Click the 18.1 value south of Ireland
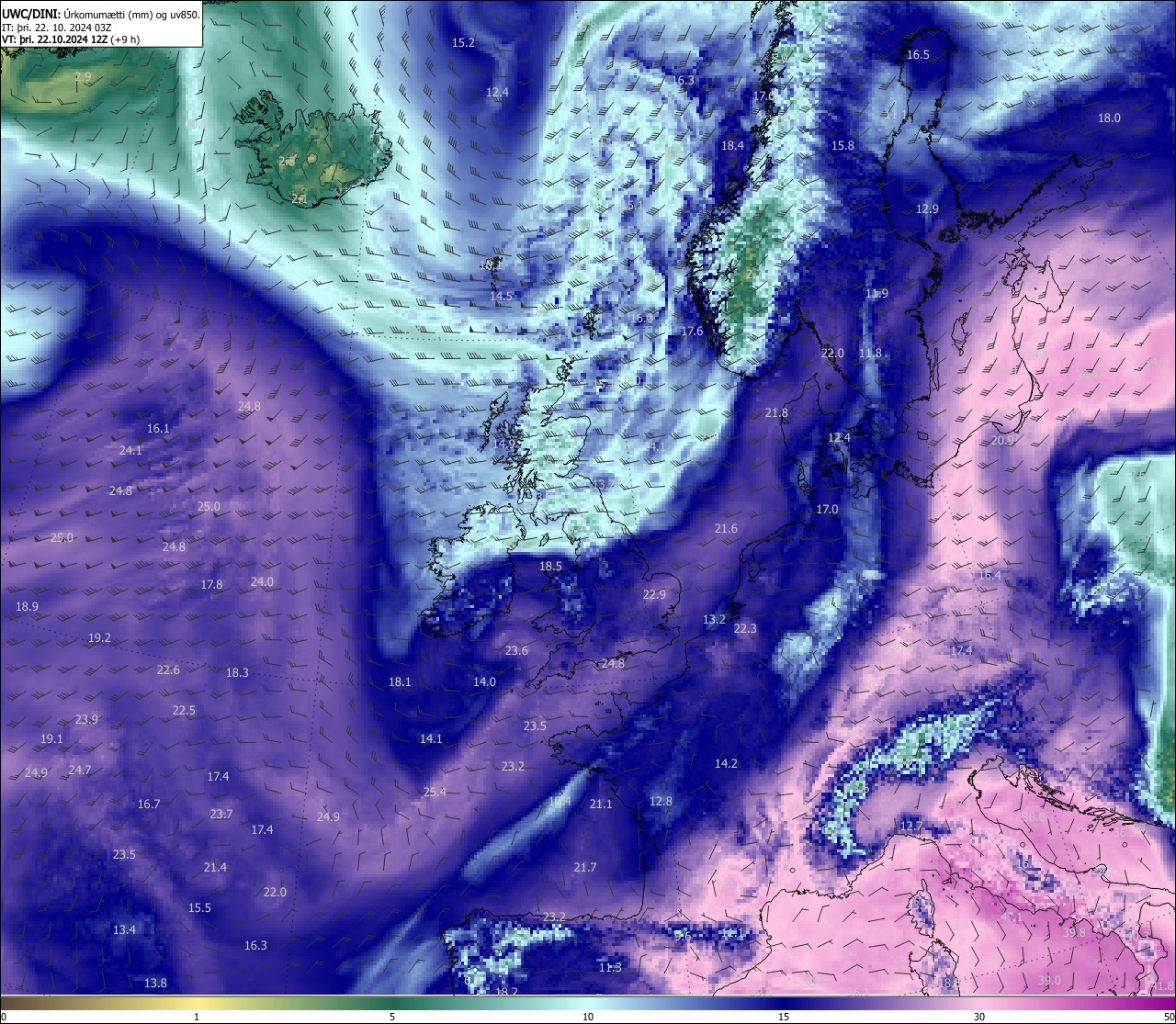Image resolution: width=1176 pixels, height=1024 pixels. [x=400, y=682]
